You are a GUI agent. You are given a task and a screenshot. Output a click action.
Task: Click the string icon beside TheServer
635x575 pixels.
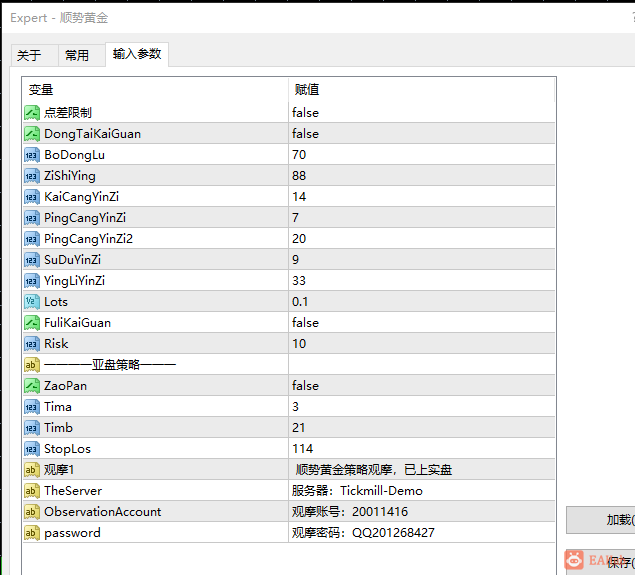point(32,491)
